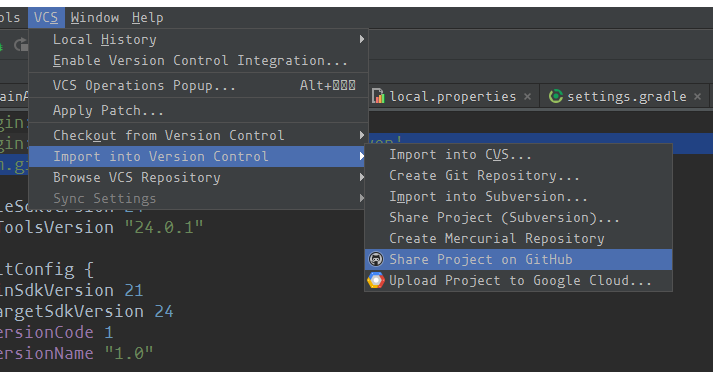Select Enable Version Control Integration
The height and width of the screenshot is (372, 713).
coord(198,60)
